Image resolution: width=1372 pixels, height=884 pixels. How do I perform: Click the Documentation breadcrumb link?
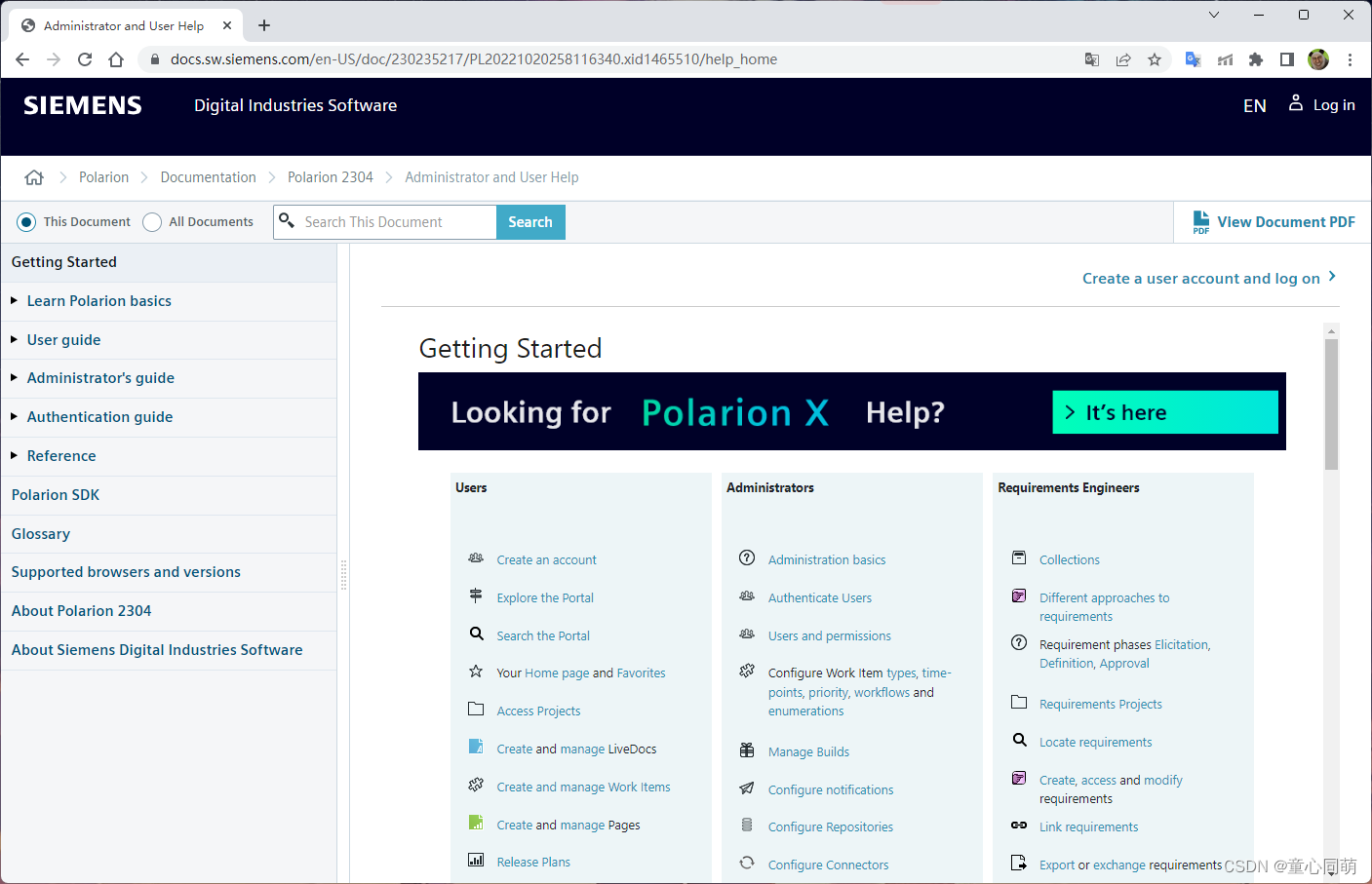tap(209, 177)
